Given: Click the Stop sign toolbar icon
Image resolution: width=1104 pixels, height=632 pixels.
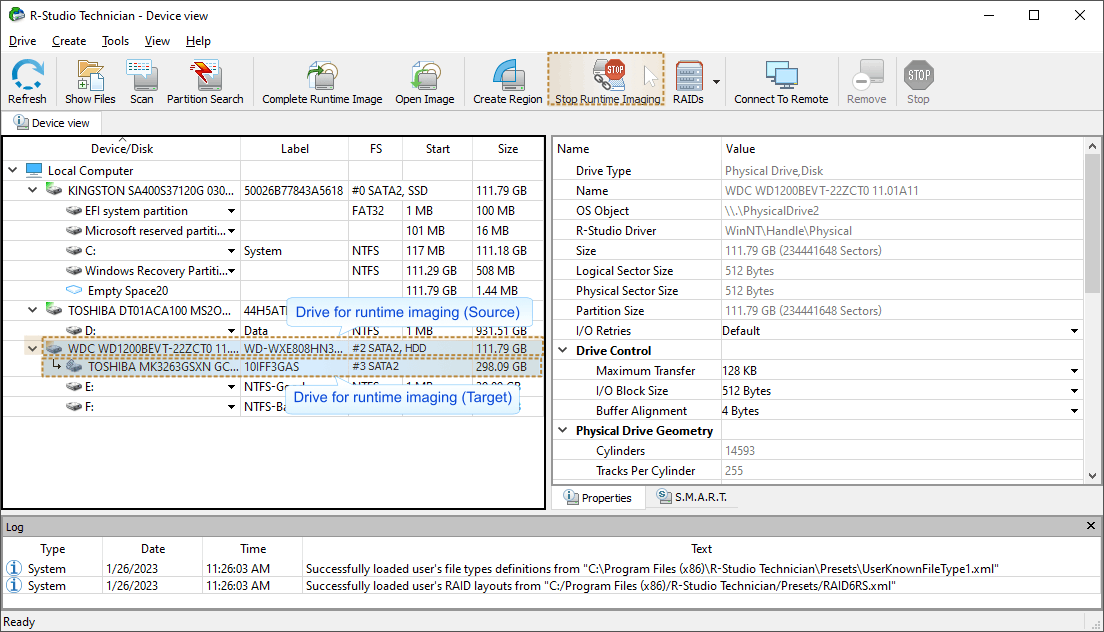Looking at the screenshot, I should pyautogui.click(x=918, y=75).
